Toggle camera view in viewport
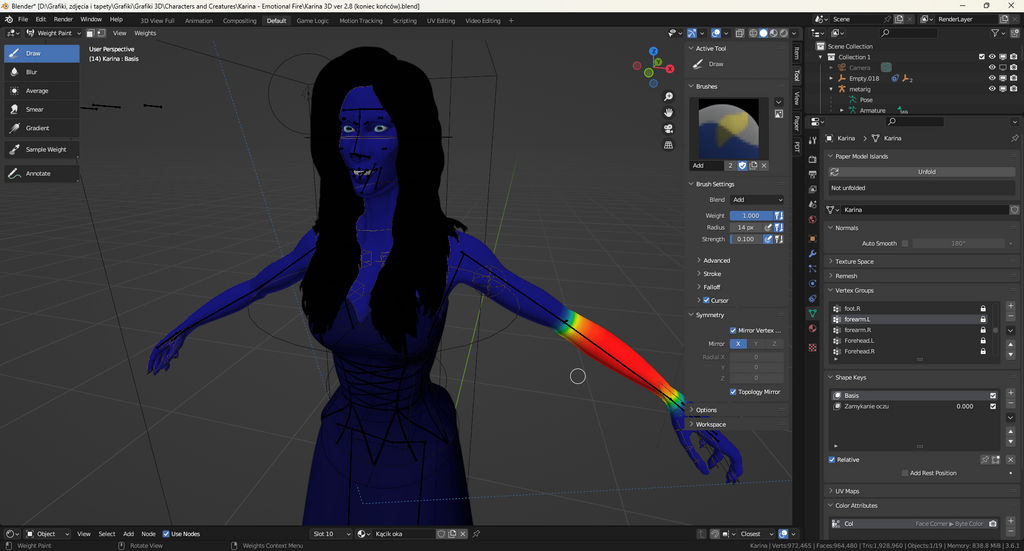This screenshot has height=551, width=1024. [668, 127]
